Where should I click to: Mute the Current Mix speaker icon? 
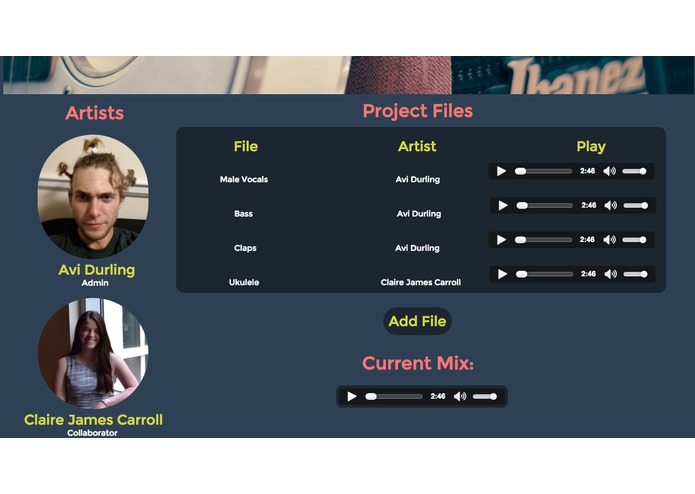click(460, 396)
